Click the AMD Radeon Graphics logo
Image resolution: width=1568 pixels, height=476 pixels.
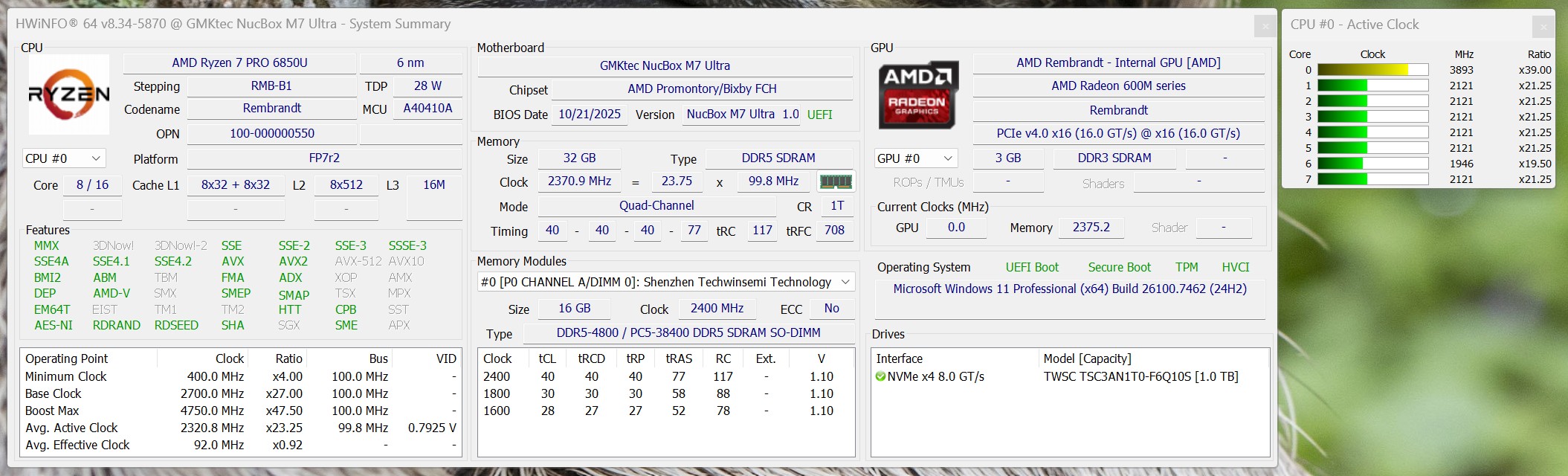[917, 94]
